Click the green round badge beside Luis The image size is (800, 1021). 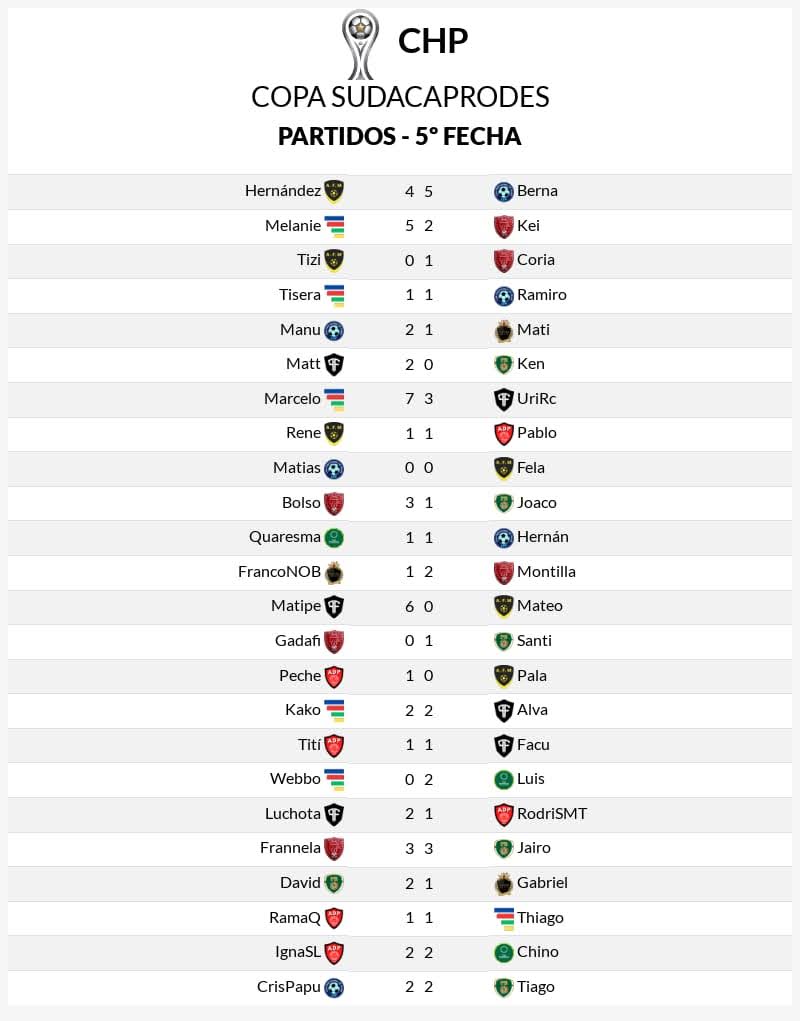point(503,779)
